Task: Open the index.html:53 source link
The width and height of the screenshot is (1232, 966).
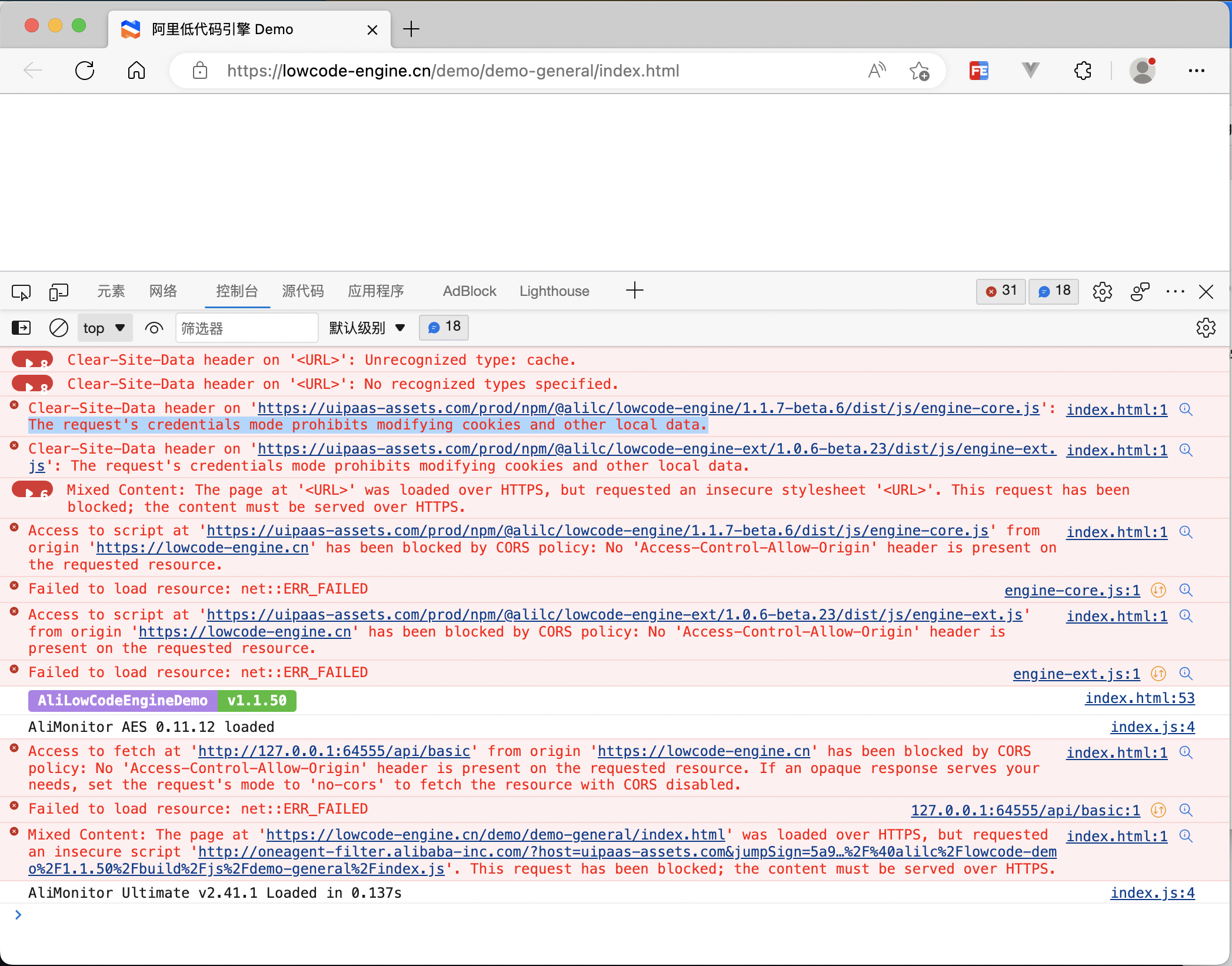Action: (x=1139, y=698)
